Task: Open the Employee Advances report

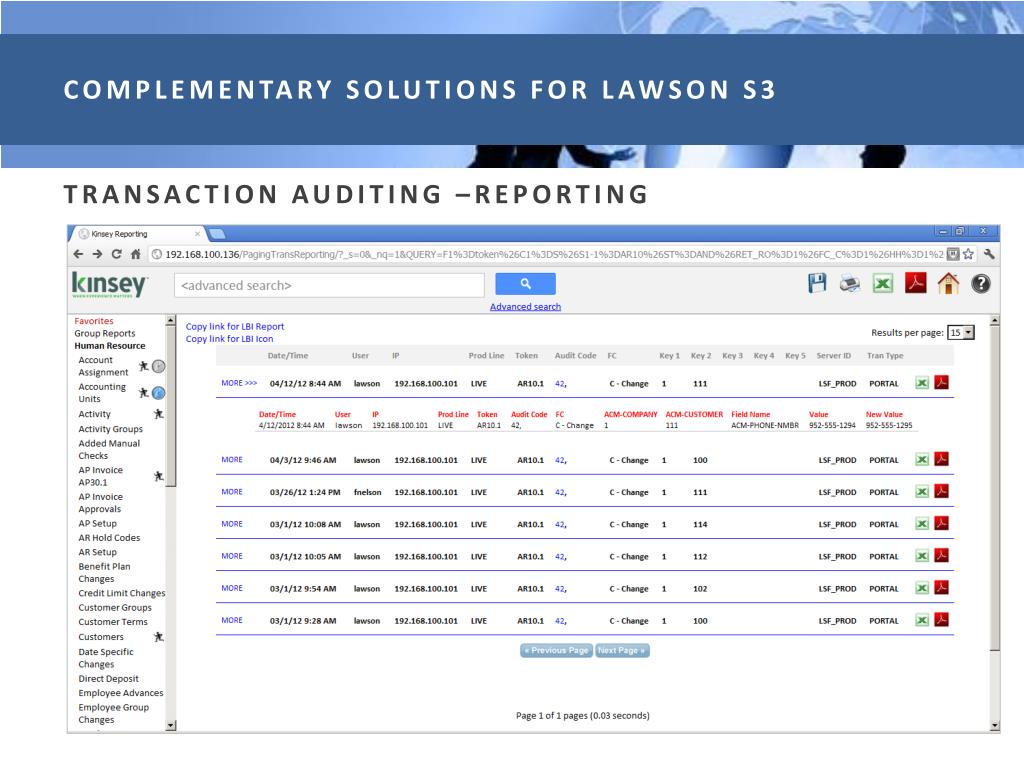Action: click(121, 693)
